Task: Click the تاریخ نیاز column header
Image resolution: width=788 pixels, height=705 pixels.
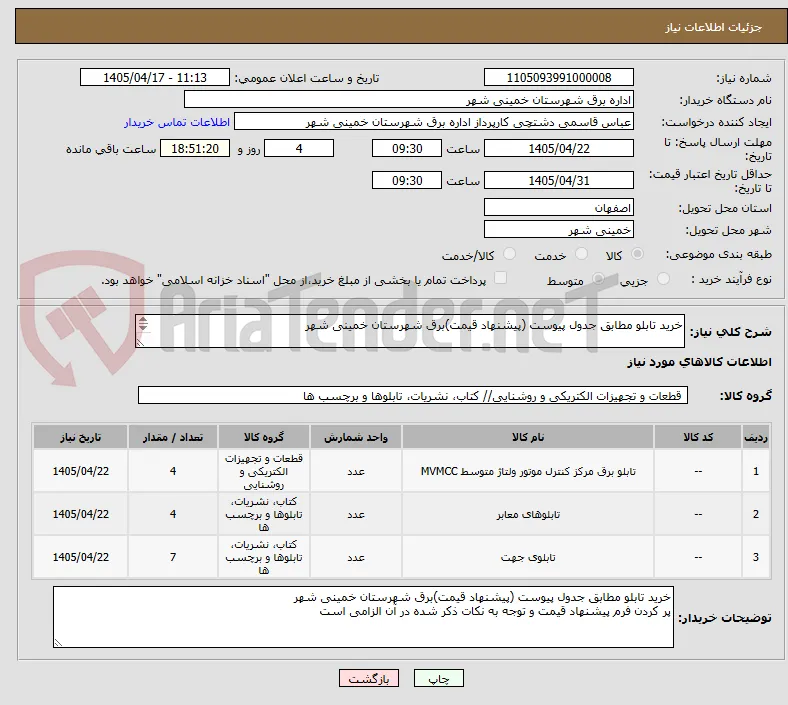Action: coord(80,437)
